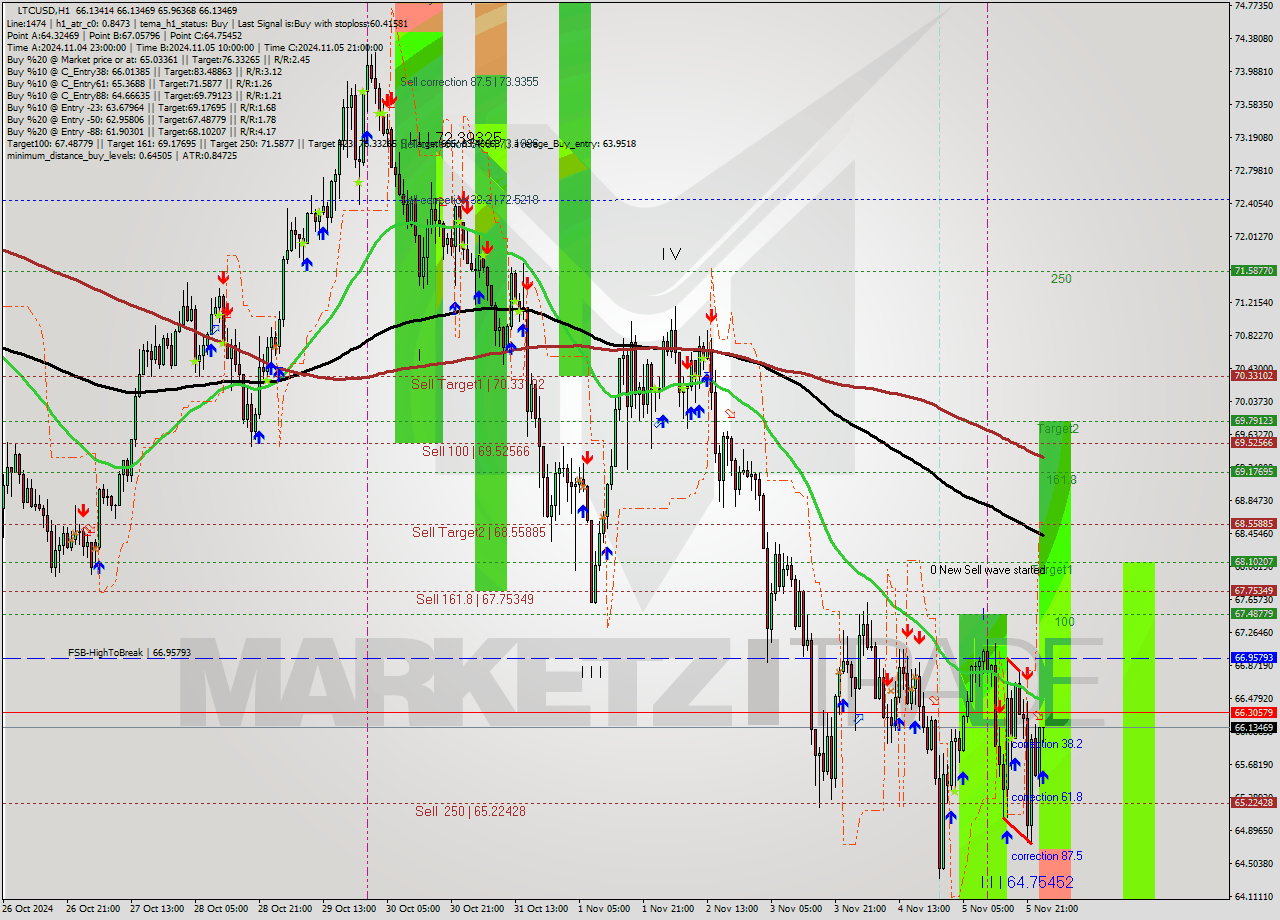The width and height of the screenshot is (1280, 920).
Task: Click the '29 Oct 13:00' time label
Action: coord(348,909)
